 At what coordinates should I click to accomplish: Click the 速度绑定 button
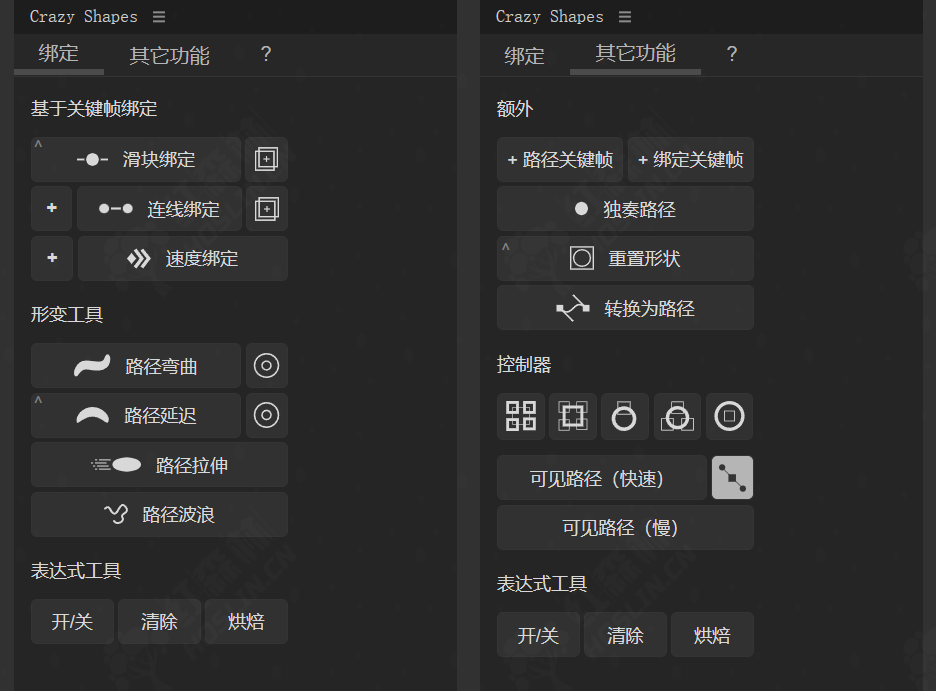pyautogui.click(x=183, y=258)
